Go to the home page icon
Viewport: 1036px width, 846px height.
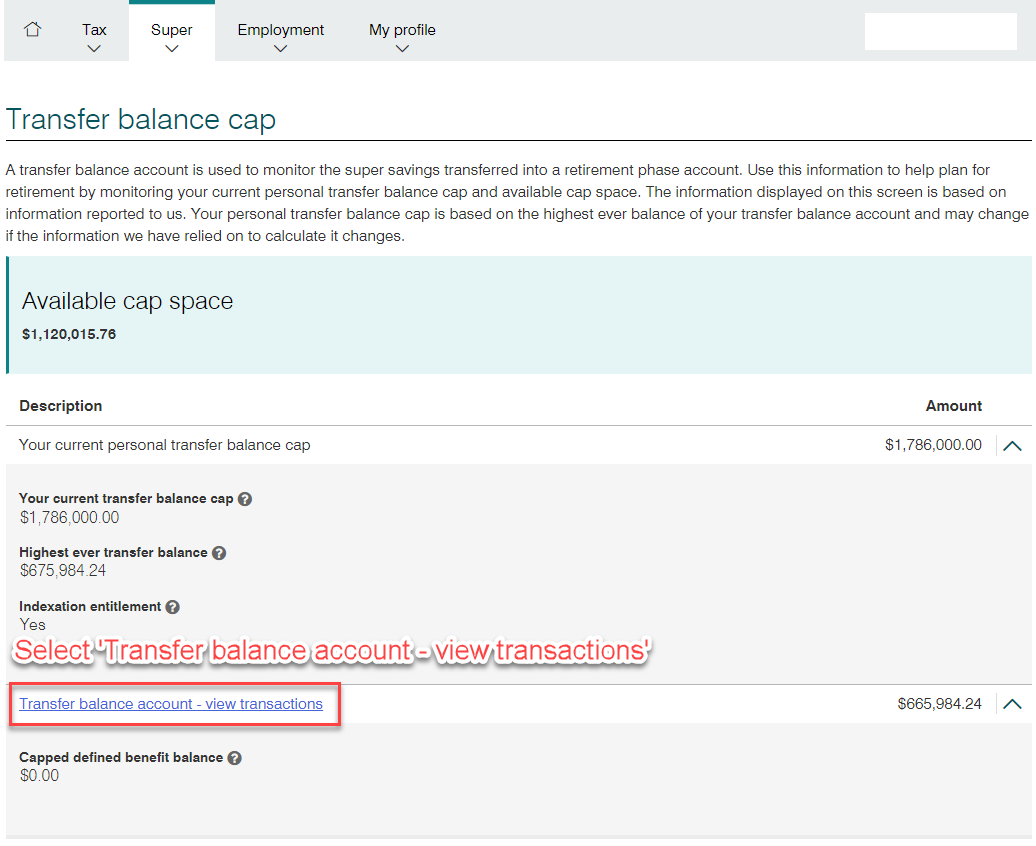[32, 30]
